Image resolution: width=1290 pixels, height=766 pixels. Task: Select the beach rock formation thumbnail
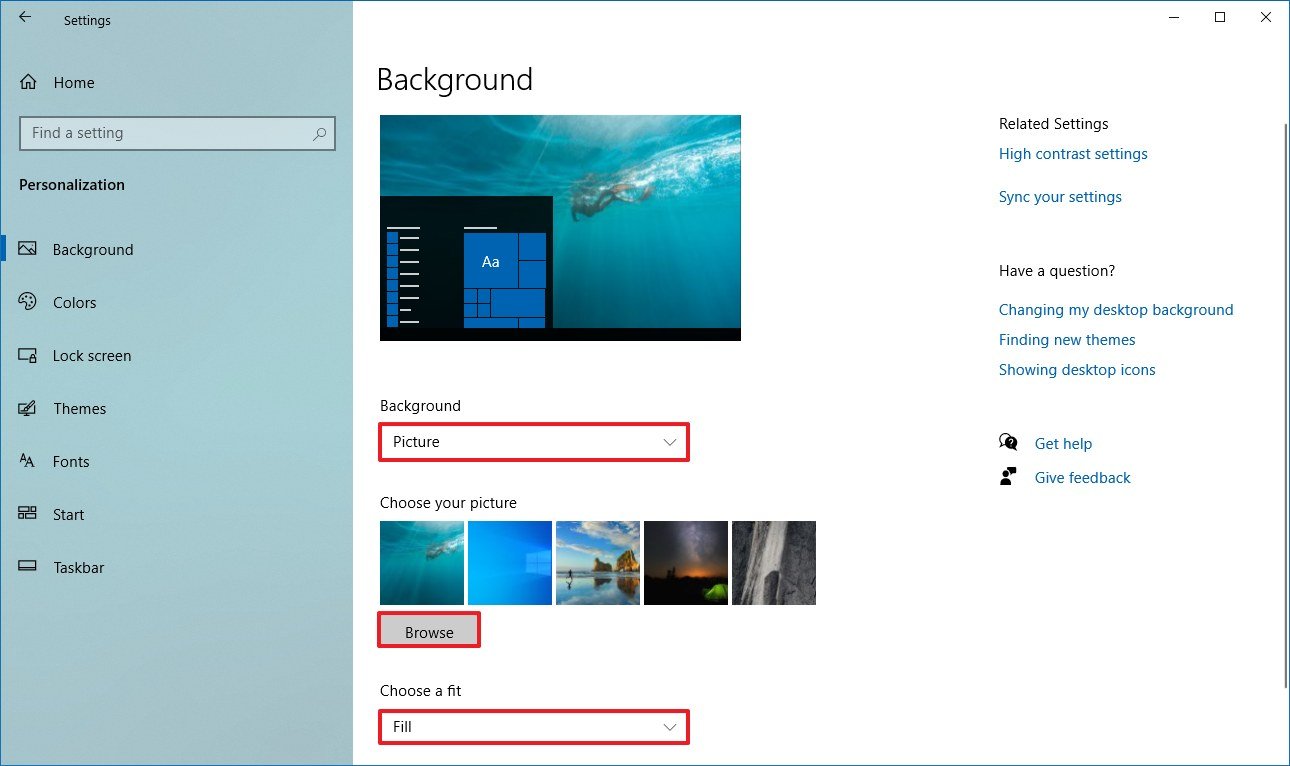point(598,562)
